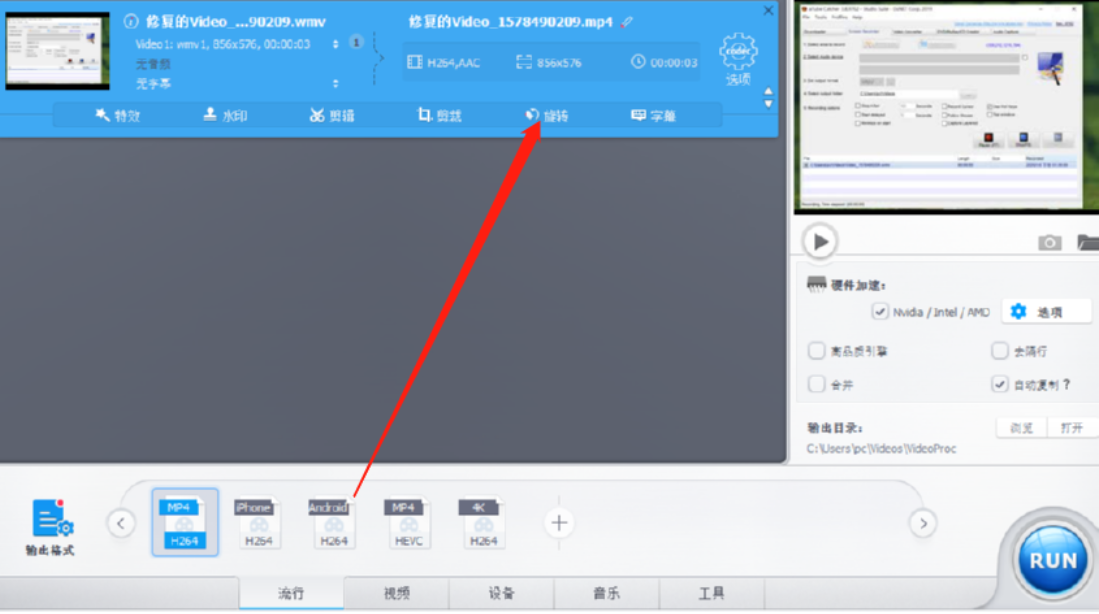Open hardware acceleration 选项 button
This screenshot has height=614, width=1099.
pyautogui.click(x=1046, y=312)
